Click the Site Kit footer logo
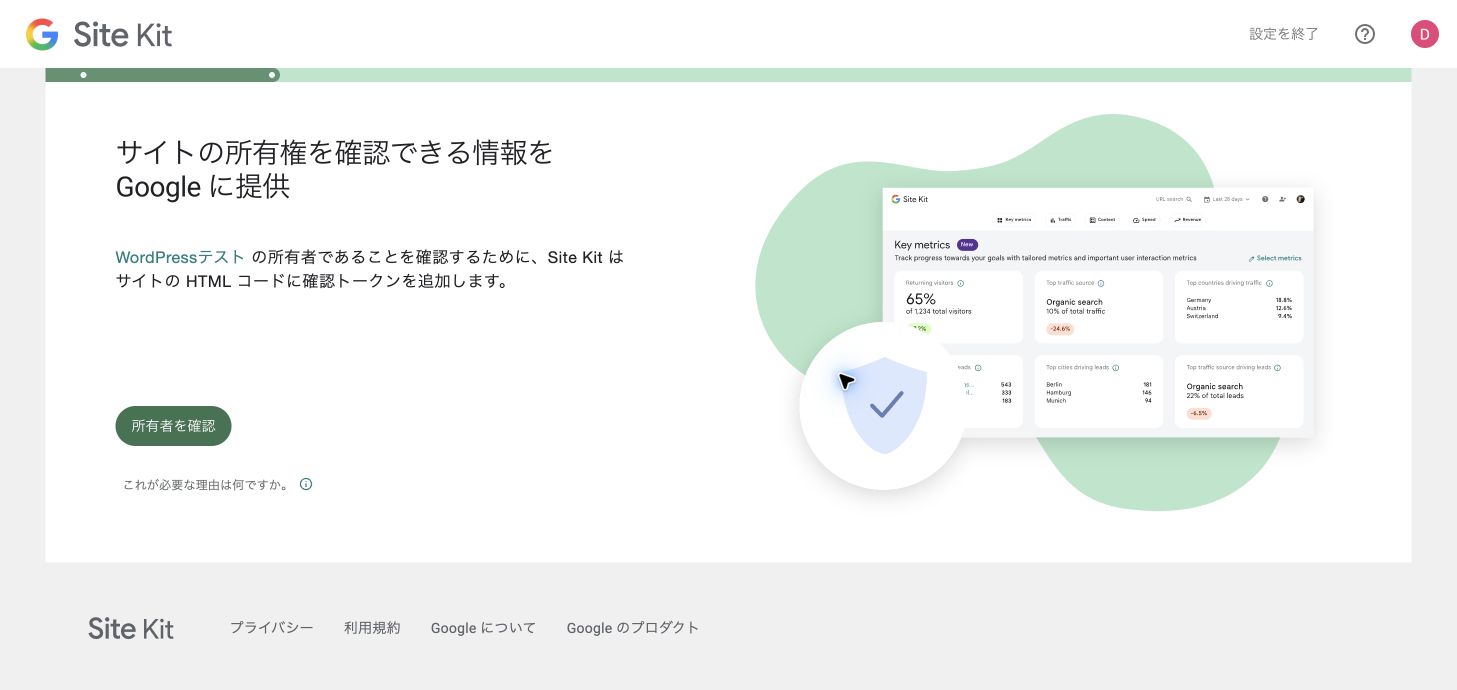This screenshot has width=1457, height=690. (x=131, y=628)
